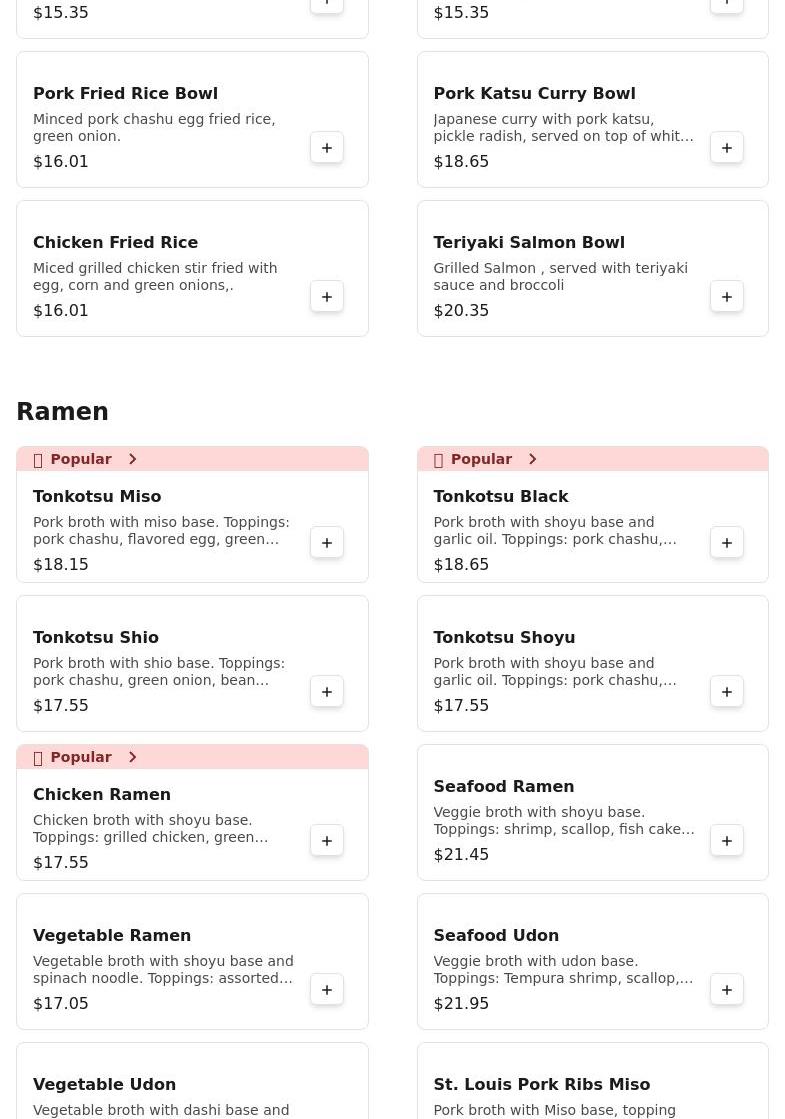Add Chicken Ramen to order
The height and width of the screenshot is (1119, 785).
click(327, 841)
